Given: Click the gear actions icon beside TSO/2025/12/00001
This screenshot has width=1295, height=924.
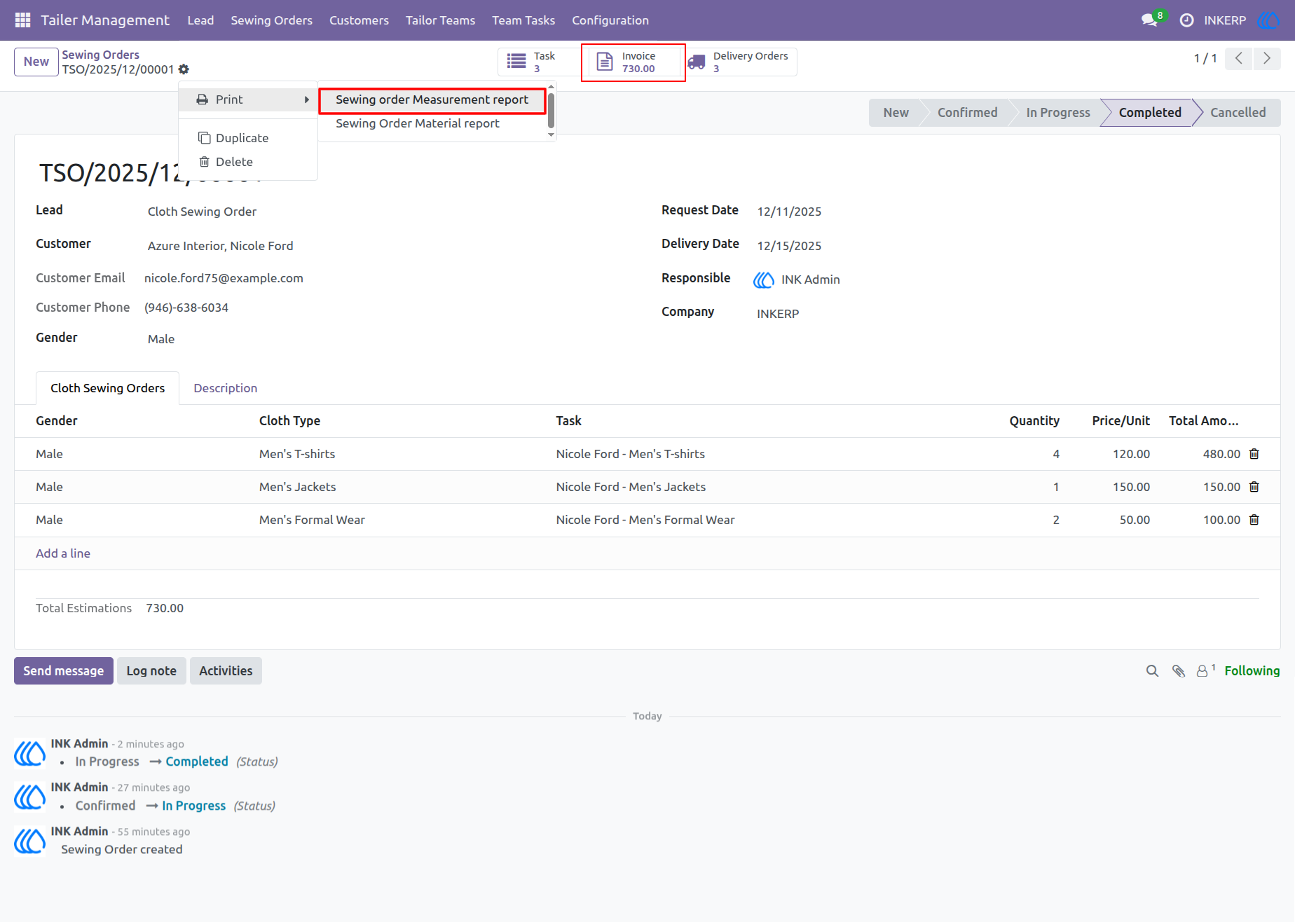Looking at the screenshot, I should [x=184, y=69].
